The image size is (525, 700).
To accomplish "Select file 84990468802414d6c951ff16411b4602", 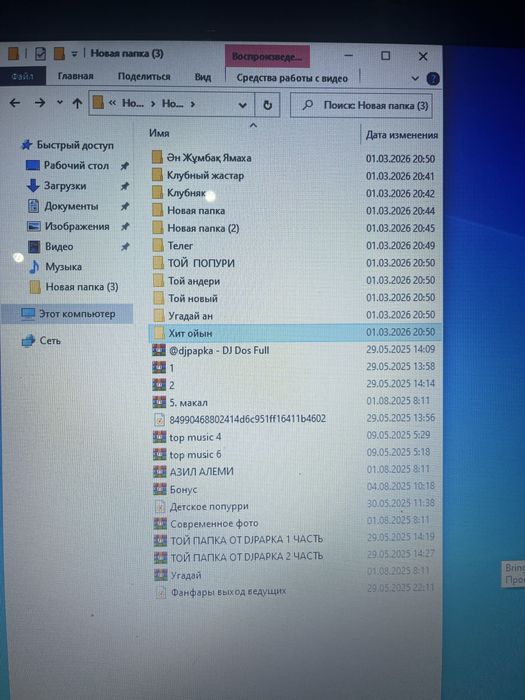I will point(247,419).
